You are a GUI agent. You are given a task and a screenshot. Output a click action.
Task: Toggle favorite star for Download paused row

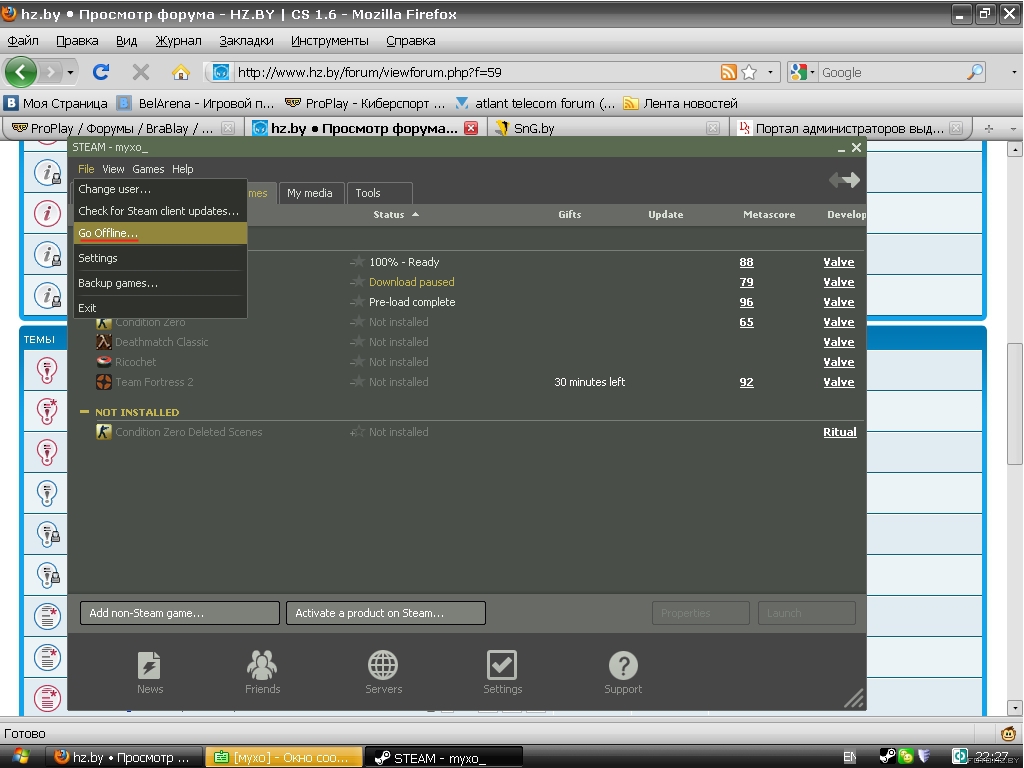pos(357,281)
